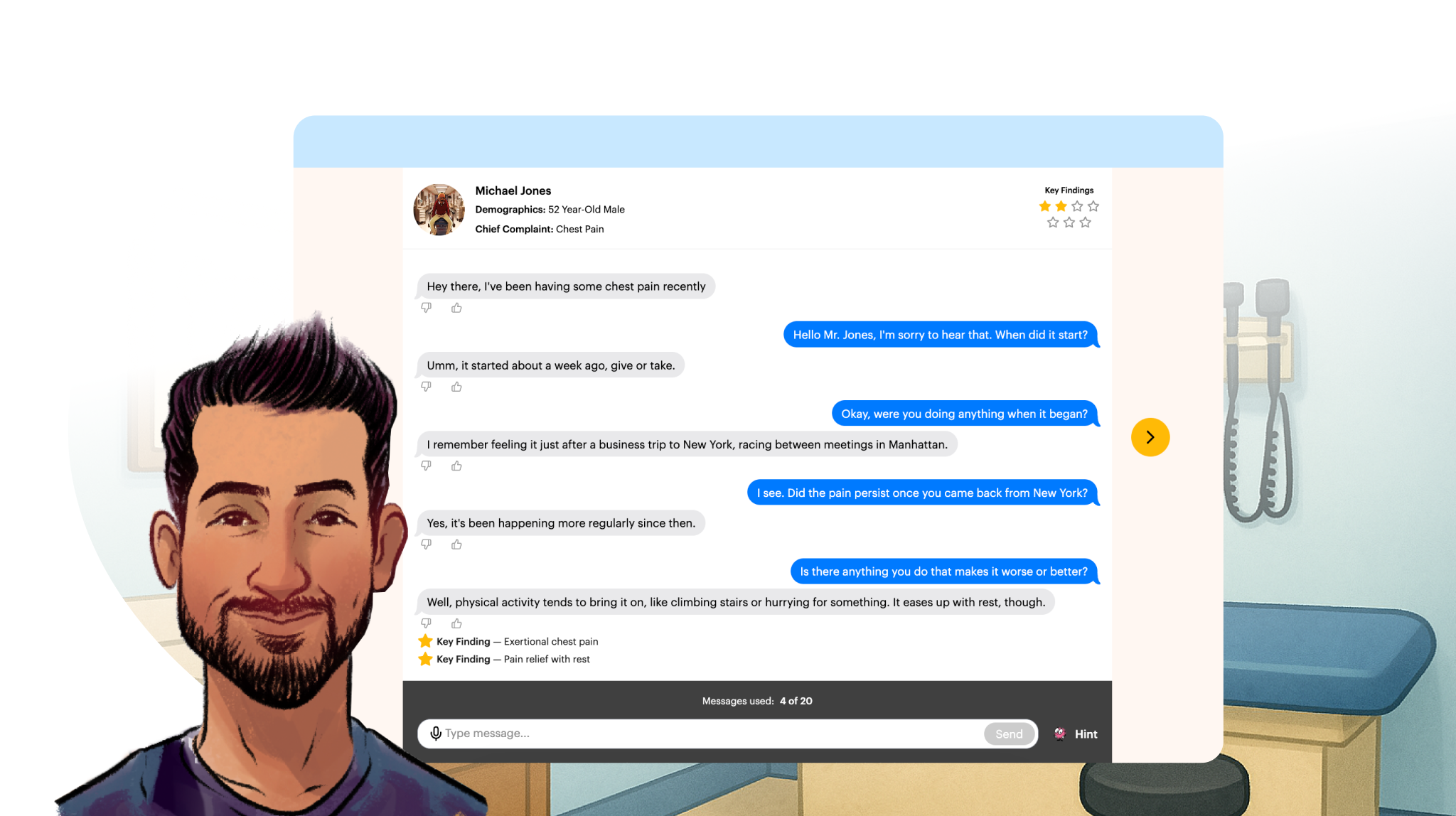Dislike the New York business trip reply

(x=426, y=466)
